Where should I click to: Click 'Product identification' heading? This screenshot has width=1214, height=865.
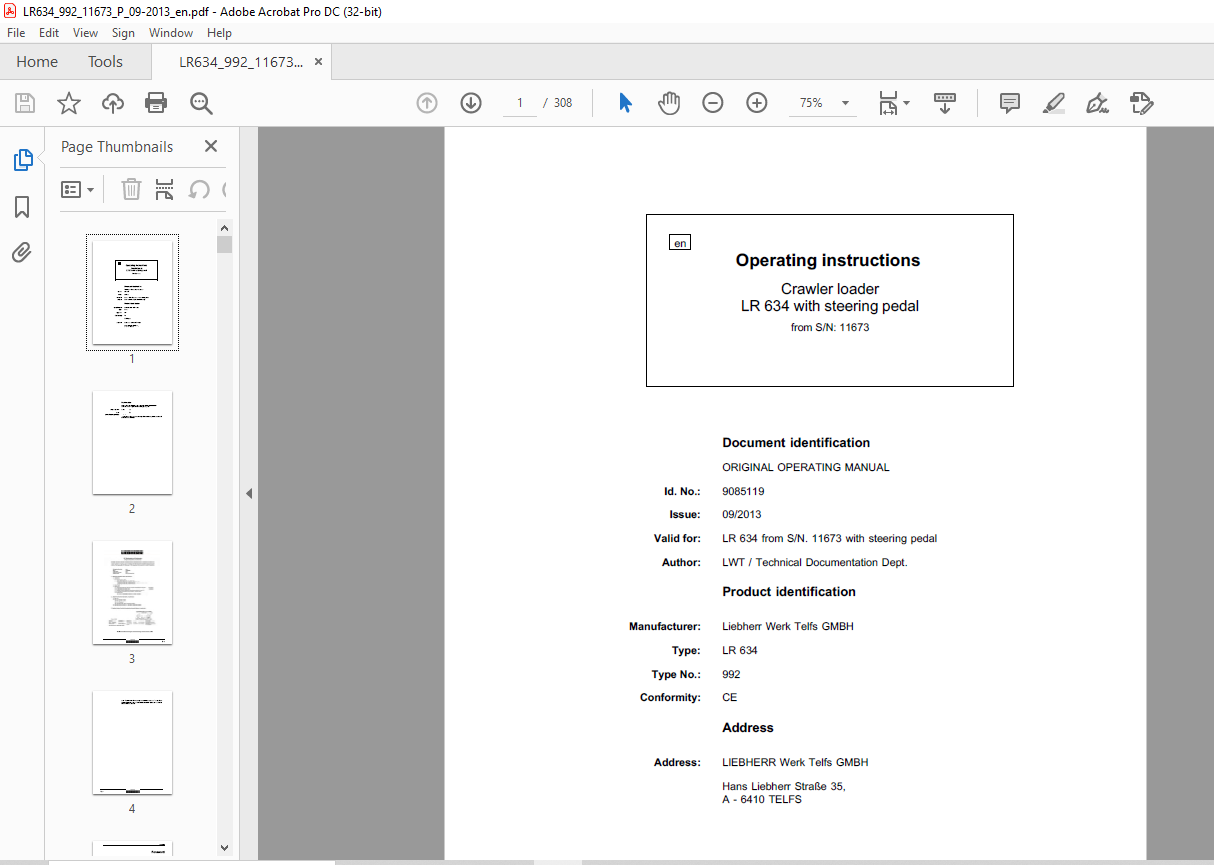click(x=789, y=591)
